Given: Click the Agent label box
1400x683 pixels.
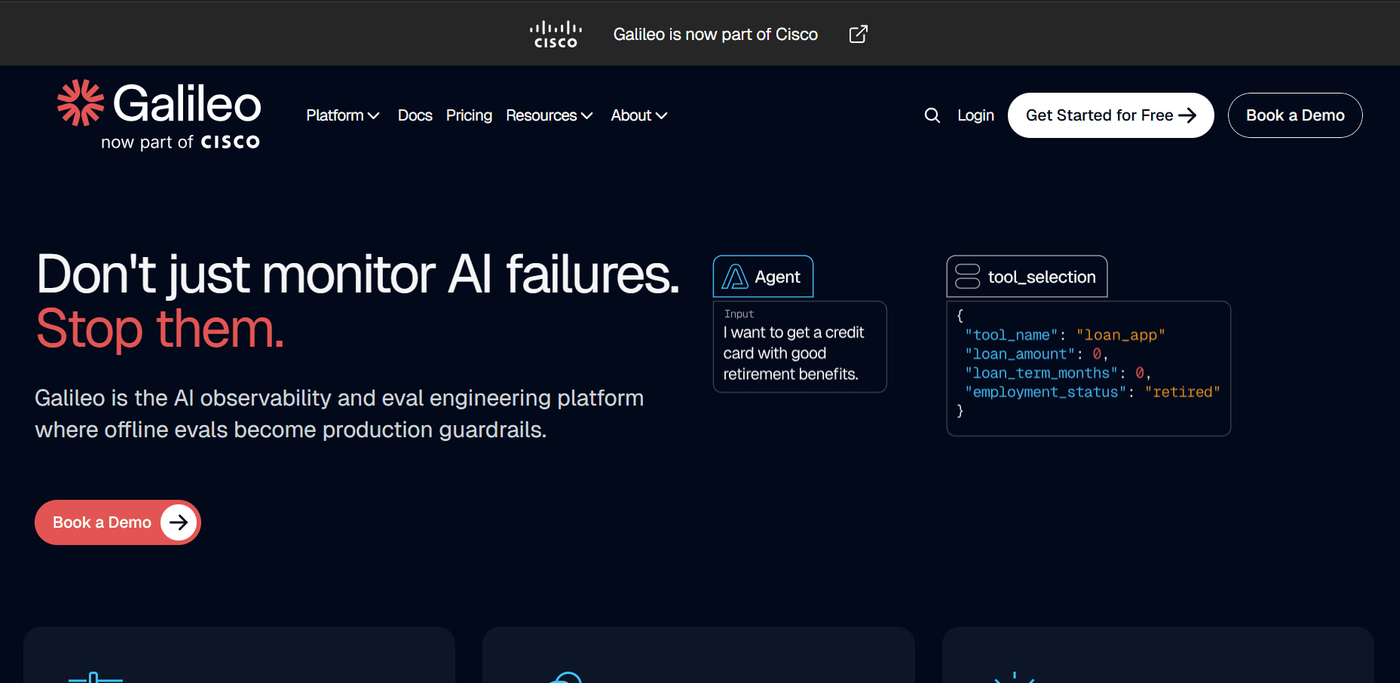Looking at the screenshot, I should (763, 277).
